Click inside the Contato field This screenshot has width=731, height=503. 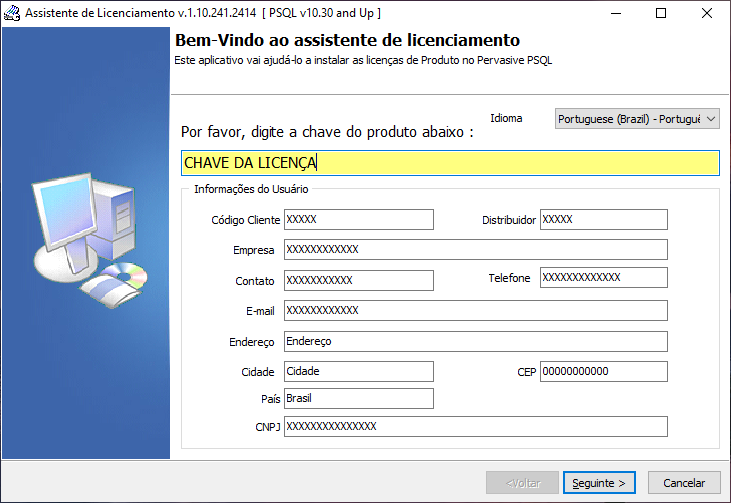(359, 280)
